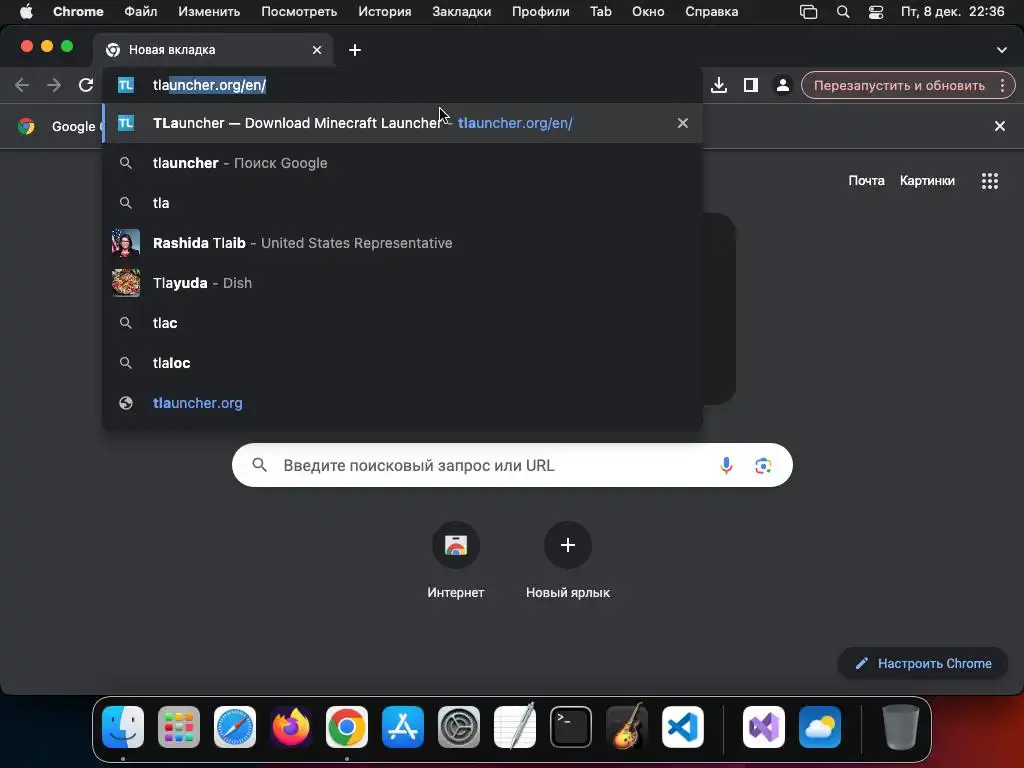Go forward using the forward arrow
1024x768 pixels.
pos(54,85)
